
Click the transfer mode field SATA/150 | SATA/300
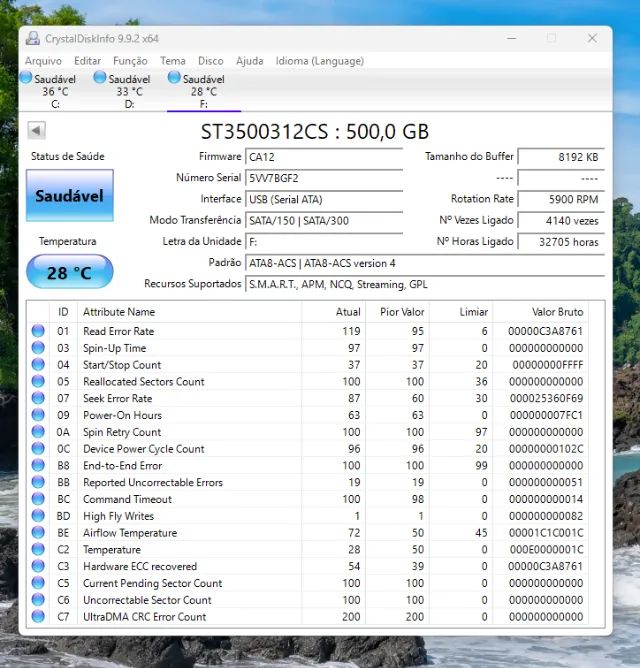pyautogui.click(x=324, y=221)
